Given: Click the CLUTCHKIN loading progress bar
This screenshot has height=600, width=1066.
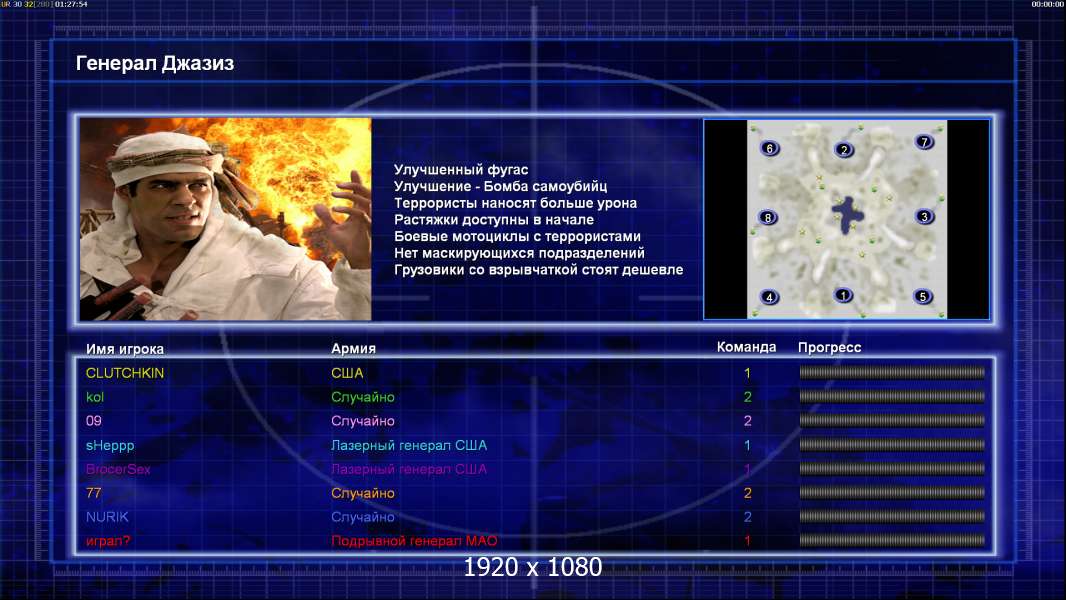Looking at the screenshot, I should coord(892,372).
